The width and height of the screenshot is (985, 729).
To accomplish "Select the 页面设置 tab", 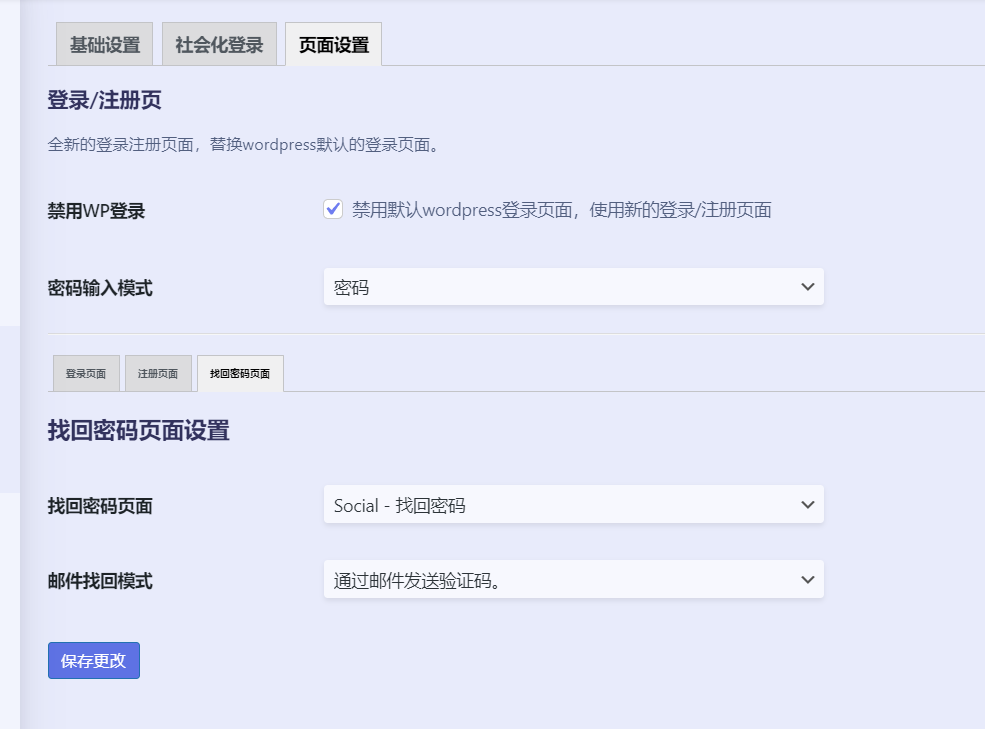I will 333,45.
